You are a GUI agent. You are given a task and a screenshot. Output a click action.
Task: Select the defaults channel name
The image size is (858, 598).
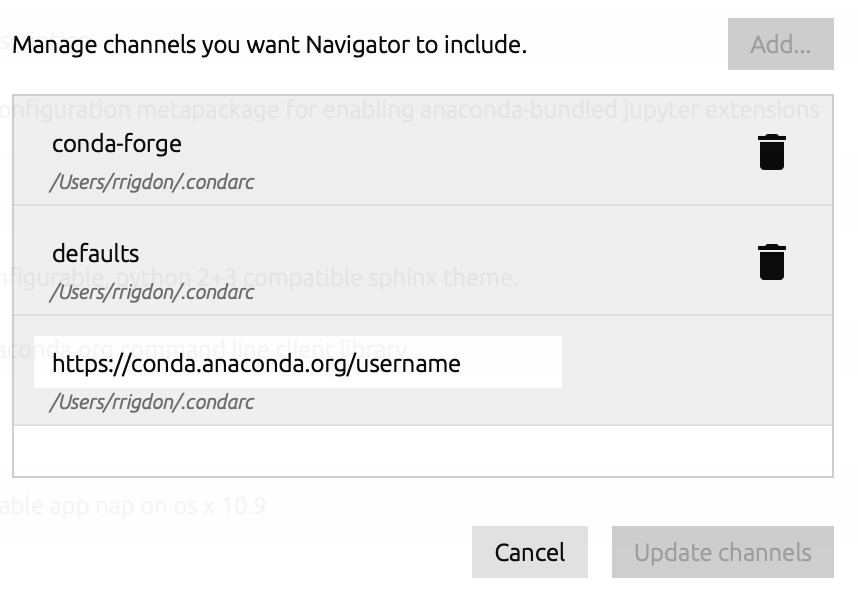96,254
